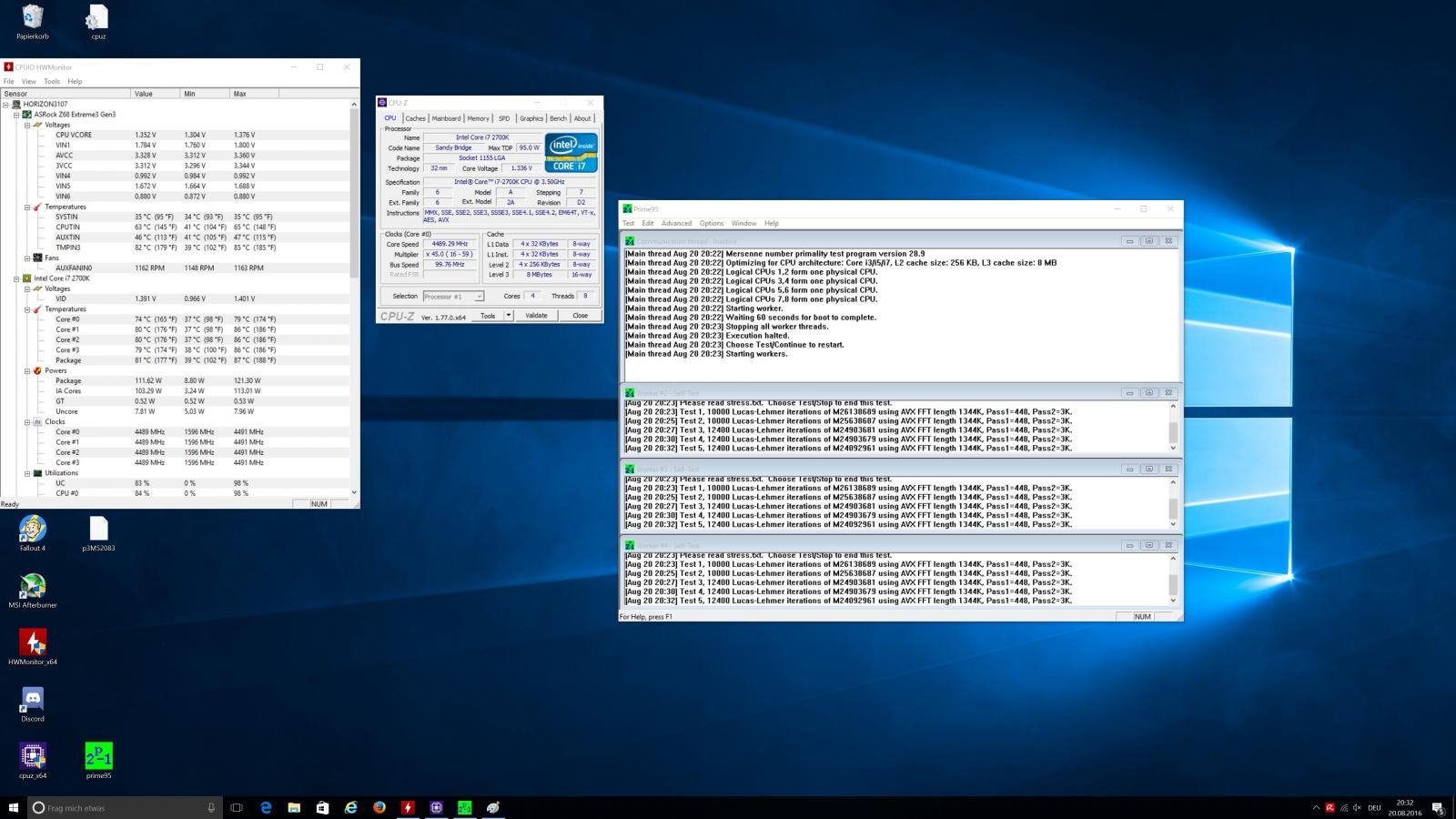Switch to the Mainboard tab in CPU-Z

pos(446,118)
